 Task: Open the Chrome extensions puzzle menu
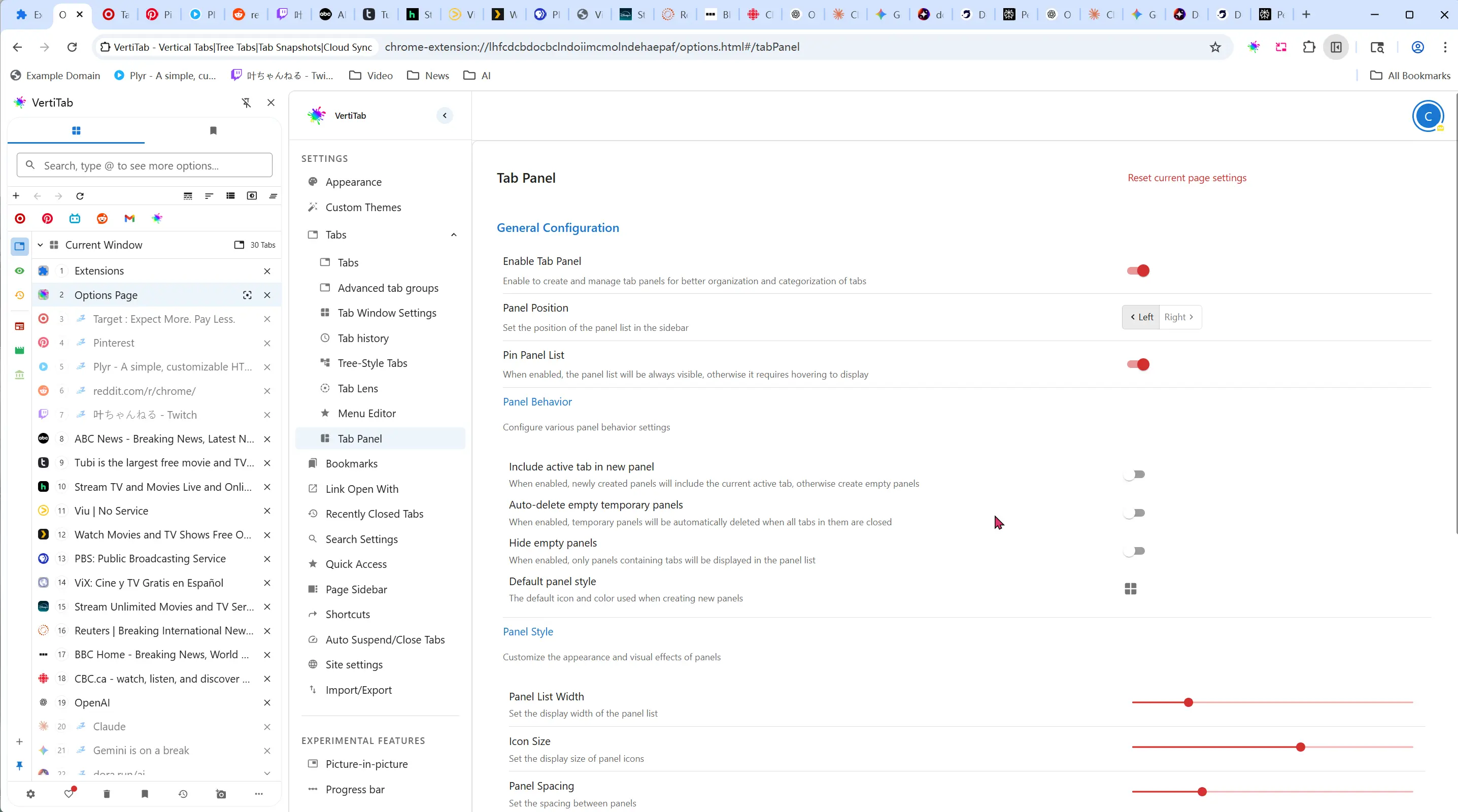1309,47
